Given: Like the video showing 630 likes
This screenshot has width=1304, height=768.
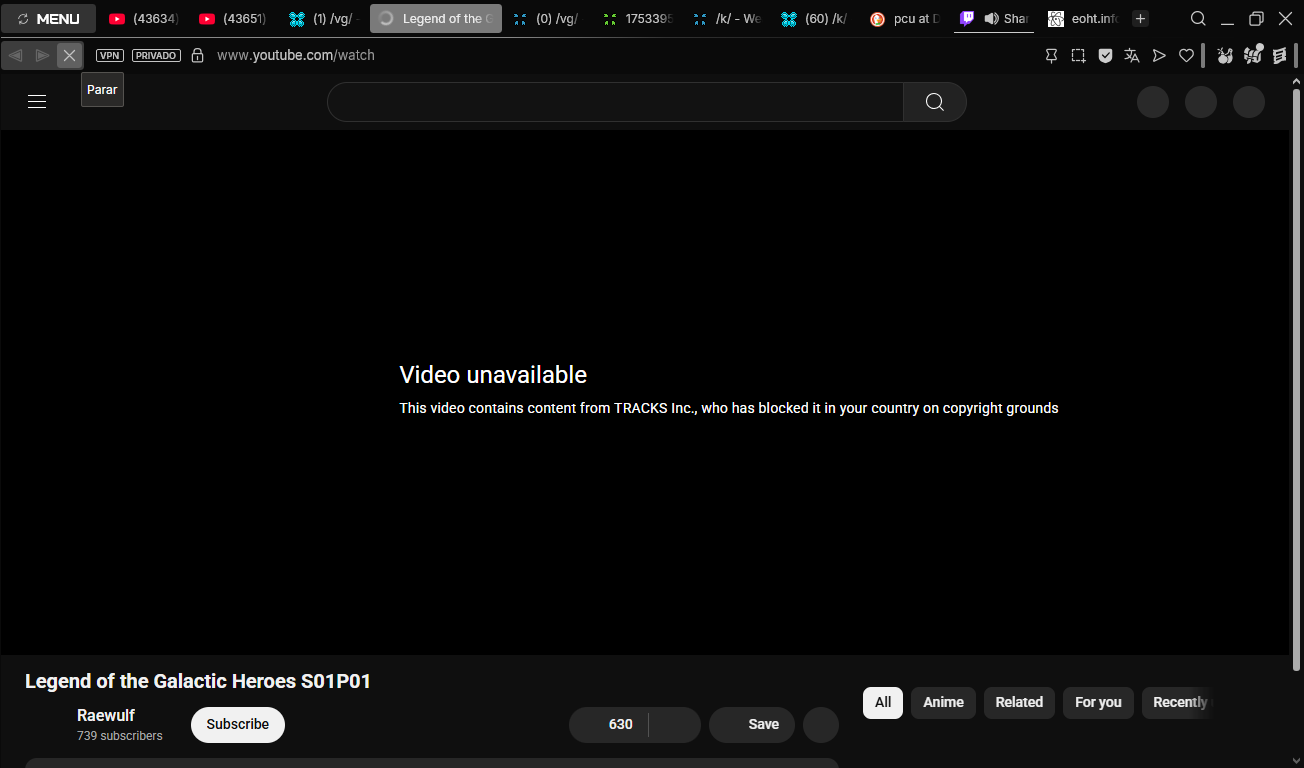Looking at the screenshot, I should pos(609,725).
